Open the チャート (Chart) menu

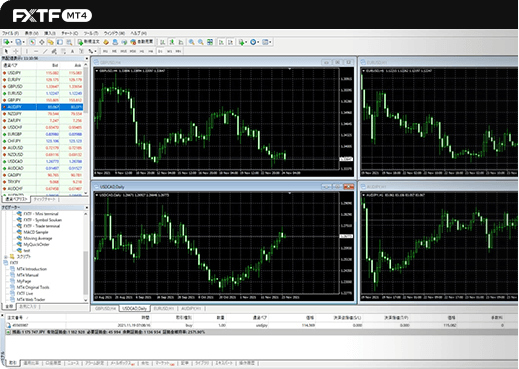(69, 33)
